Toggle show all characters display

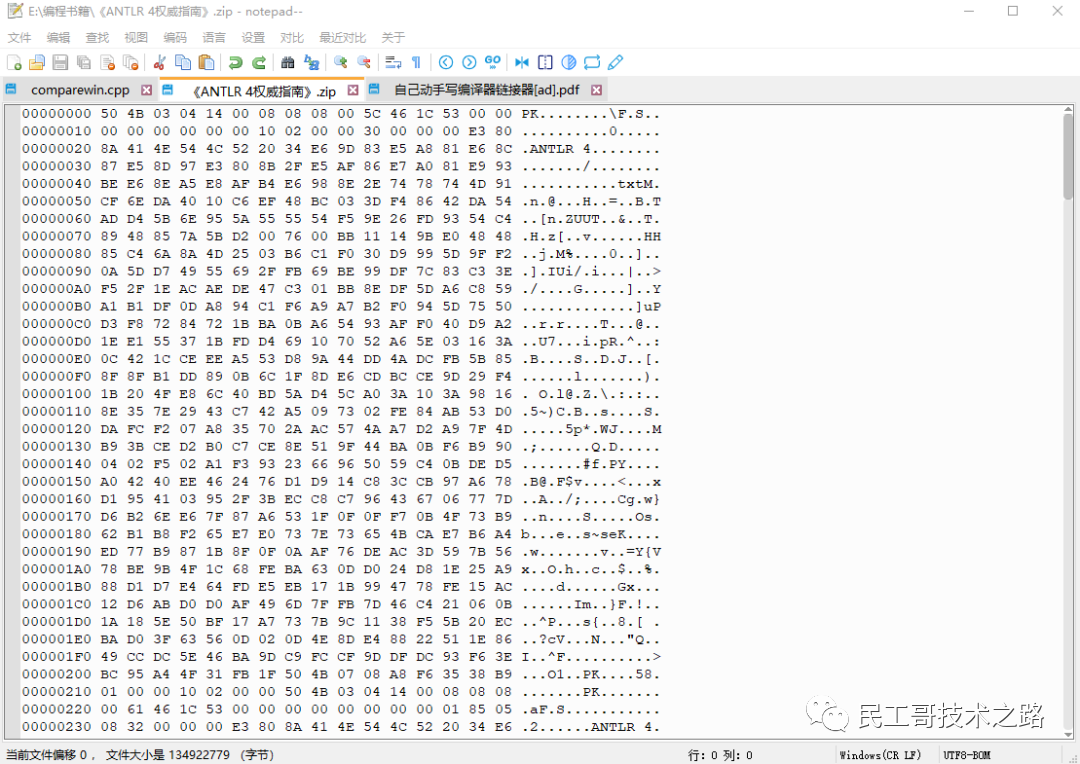coord(416,62)
